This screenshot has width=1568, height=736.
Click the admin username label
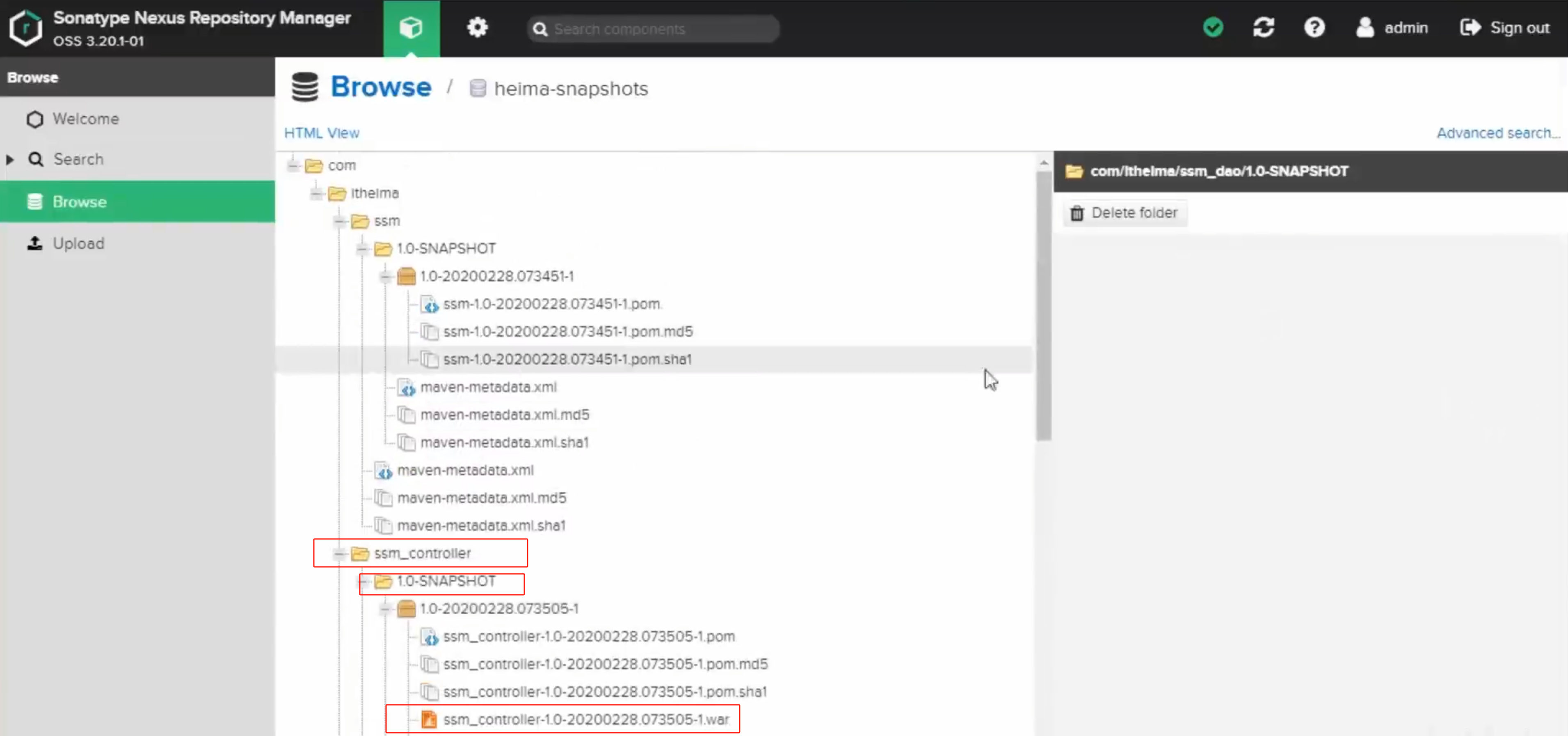click(1406, 28)
